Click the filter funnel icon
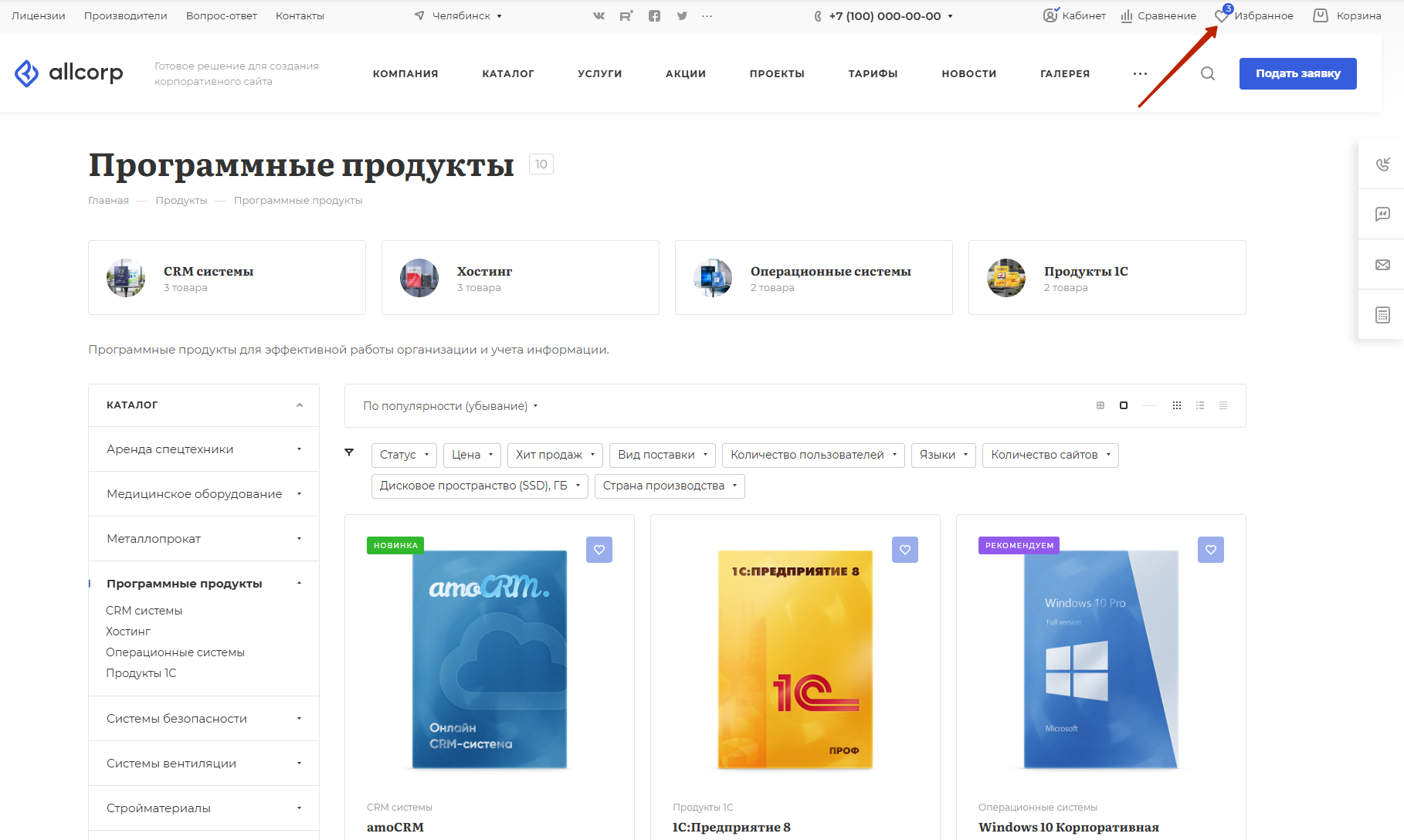1404x840 pixels. tap(349, 452)
